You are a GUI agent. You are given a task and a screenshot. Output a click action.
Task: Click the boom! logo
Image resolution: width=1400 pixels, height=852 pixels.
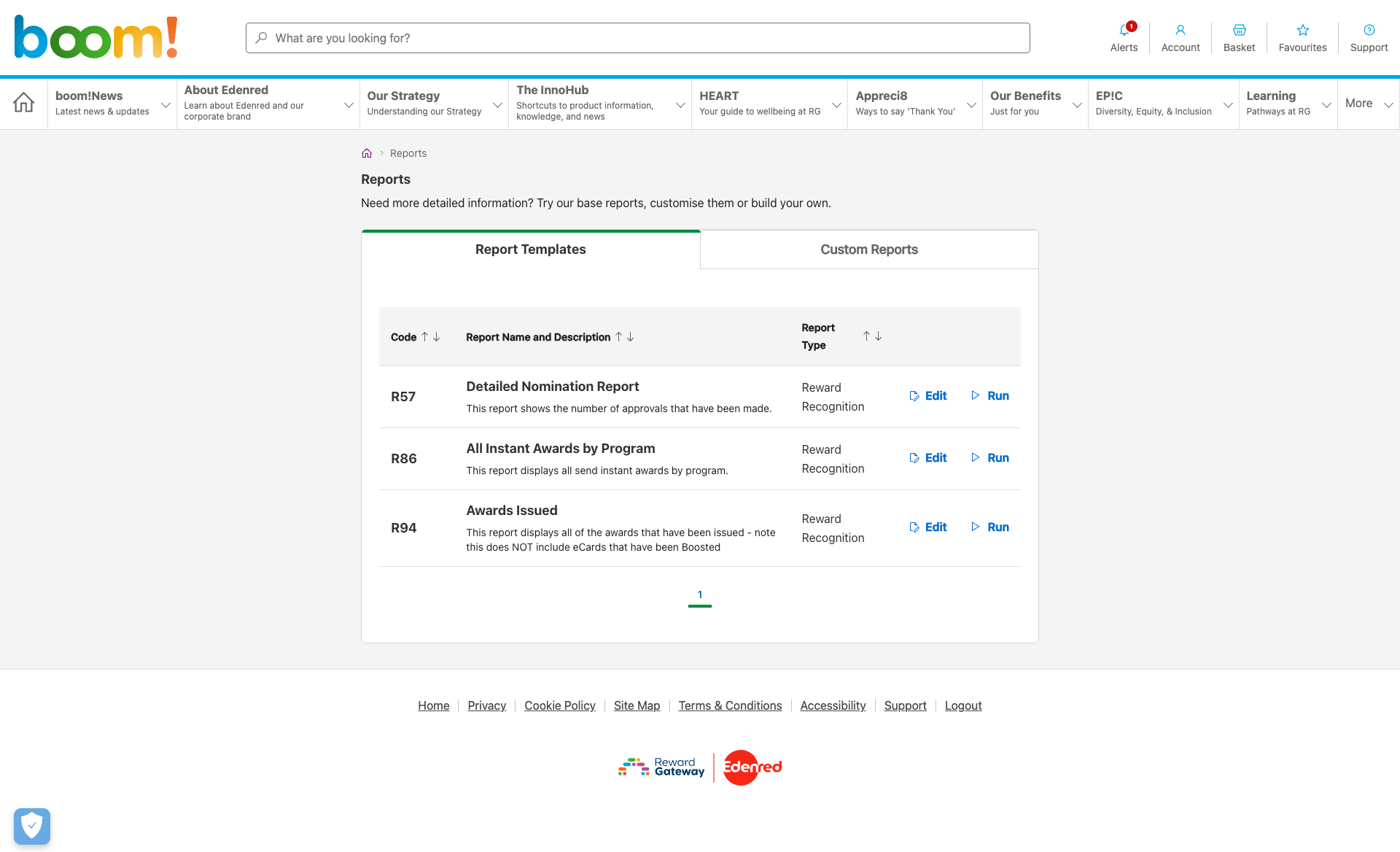96,37
